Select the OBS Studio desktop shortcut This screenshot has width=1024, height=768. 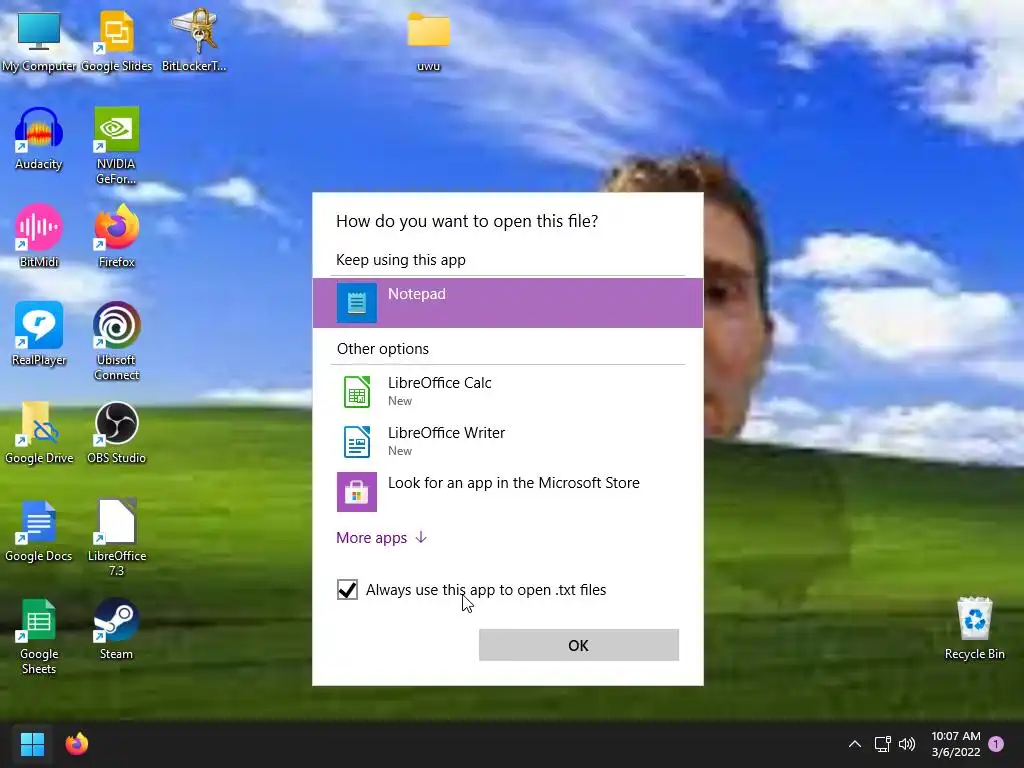[116, 432]
